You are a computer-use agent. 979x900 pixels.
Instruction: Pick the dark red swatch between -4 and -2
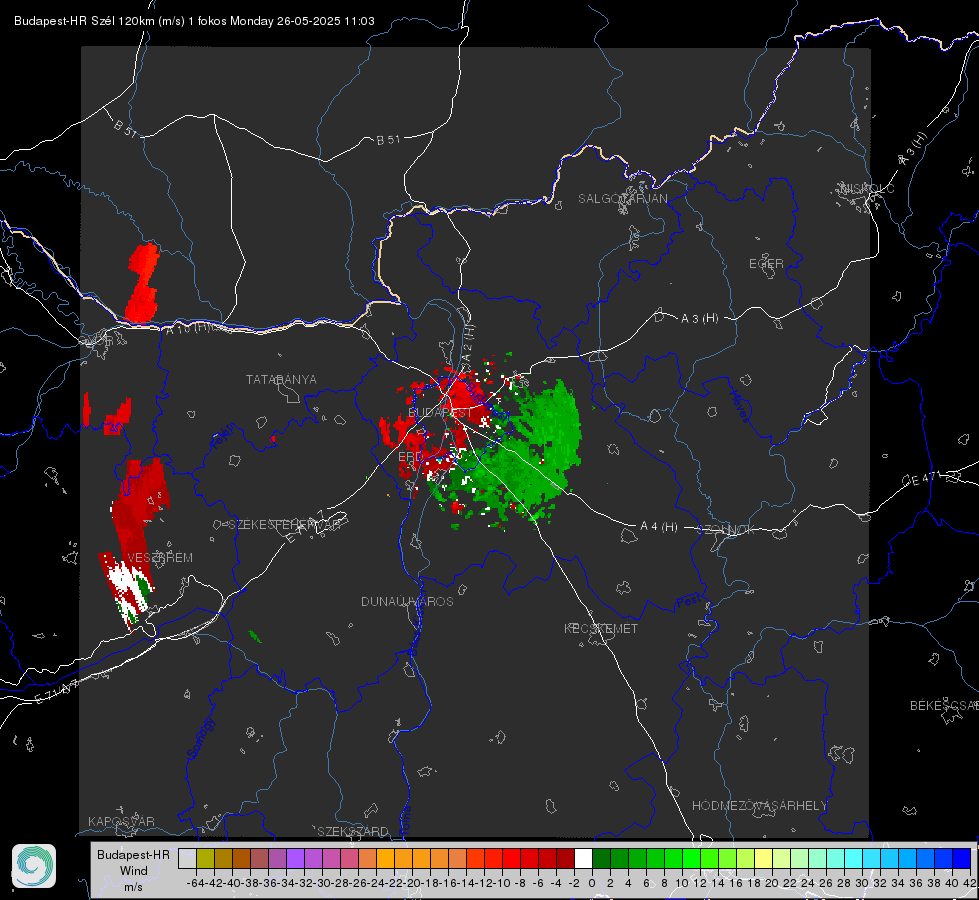565,858
